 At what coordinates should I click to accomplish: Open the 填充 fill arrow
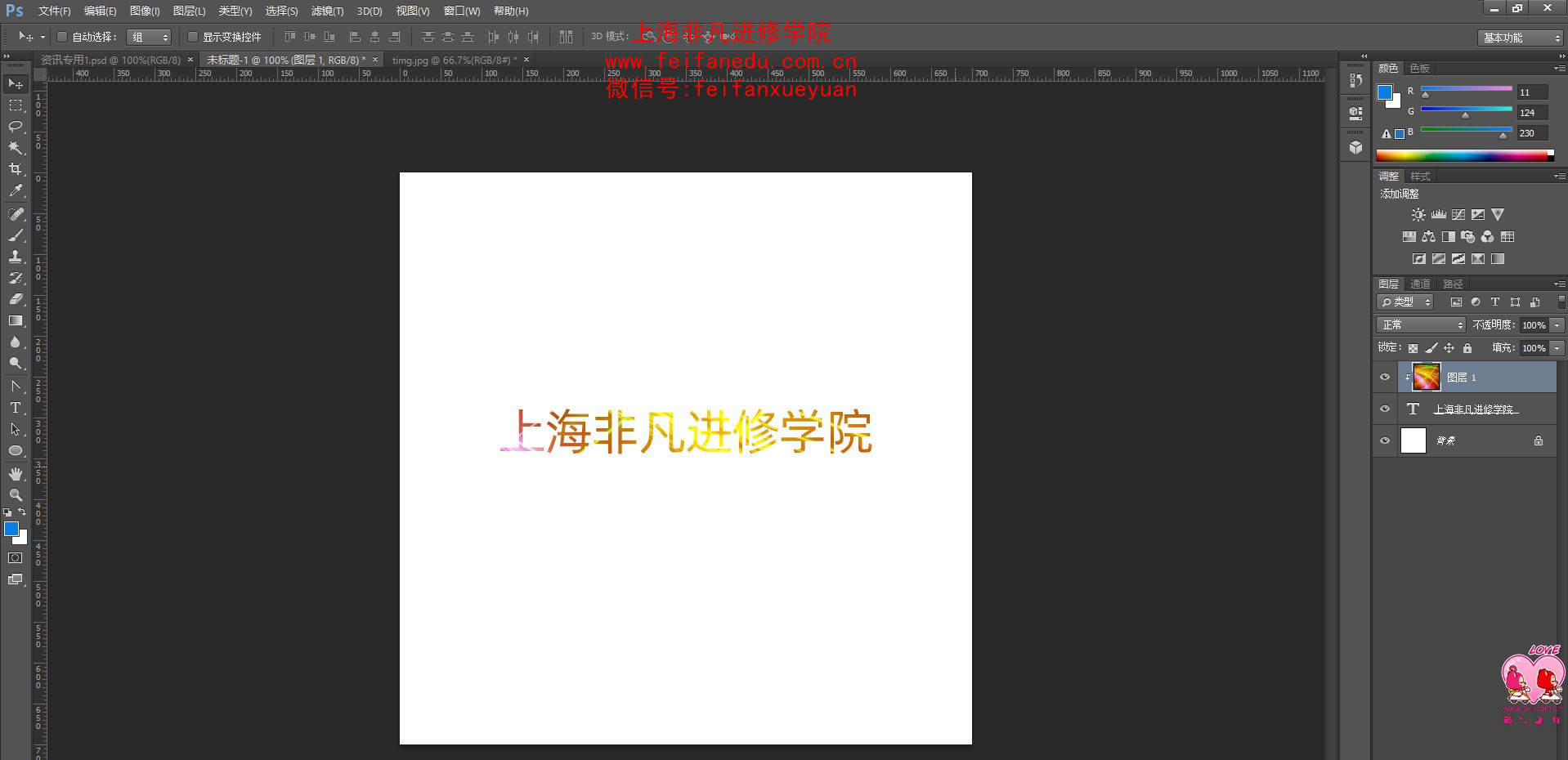click(x=1557, y=348)
